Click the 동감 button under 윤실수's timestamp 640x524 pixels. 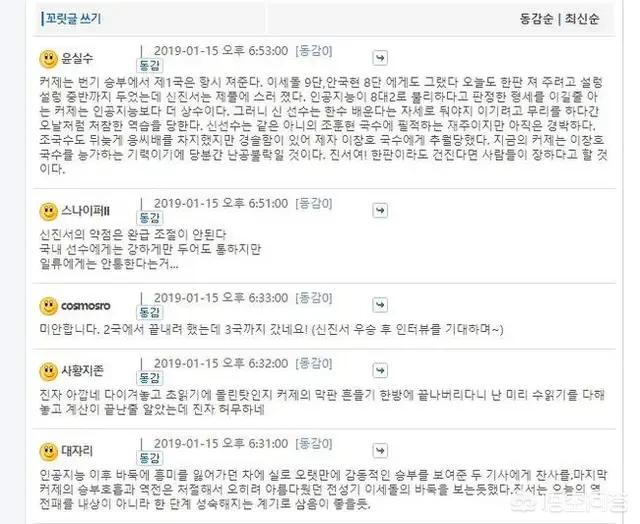(149, 65)
